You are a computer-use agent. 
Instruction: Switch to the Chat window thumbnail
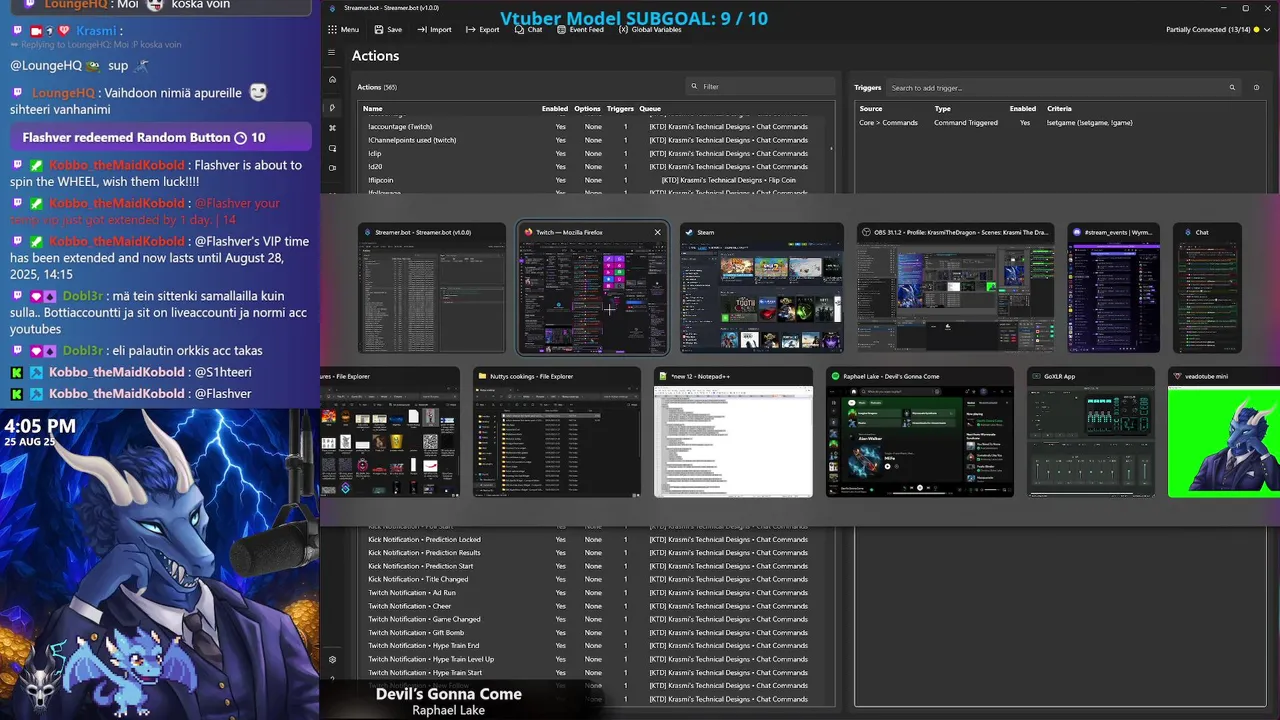point(1207,288)
